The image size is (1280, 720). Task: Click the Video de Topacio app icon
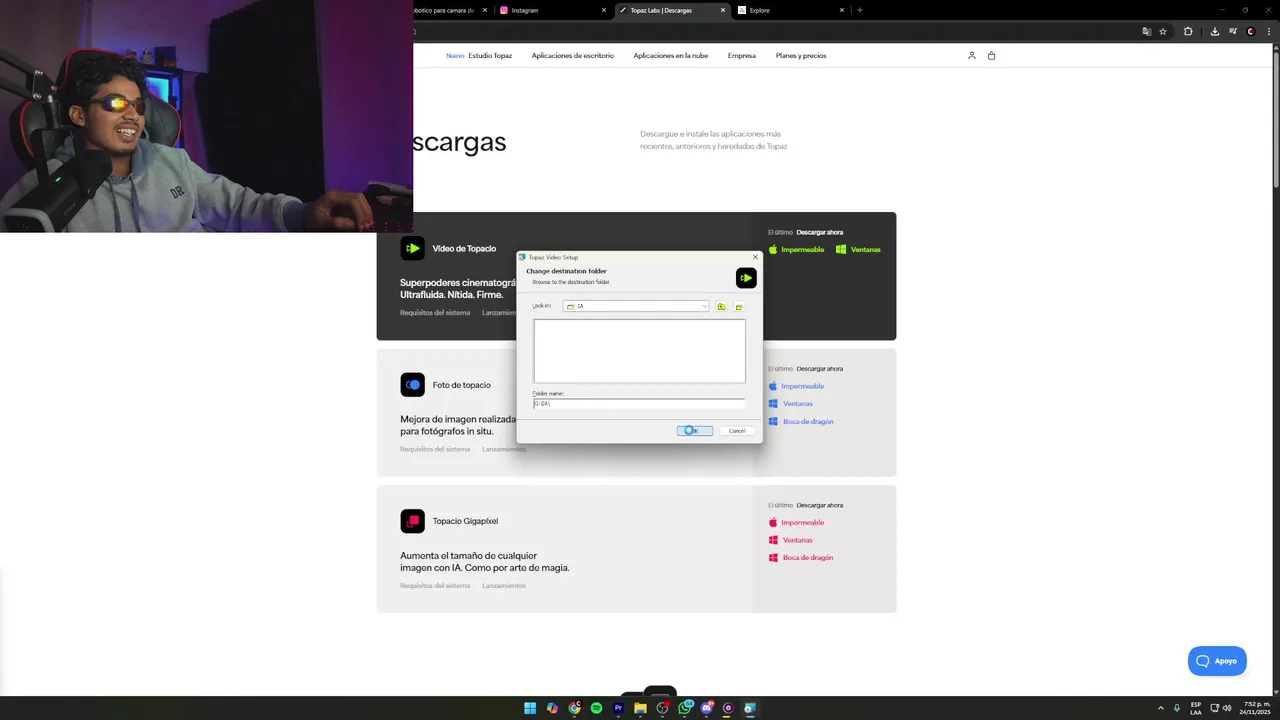tap(412, 248)
